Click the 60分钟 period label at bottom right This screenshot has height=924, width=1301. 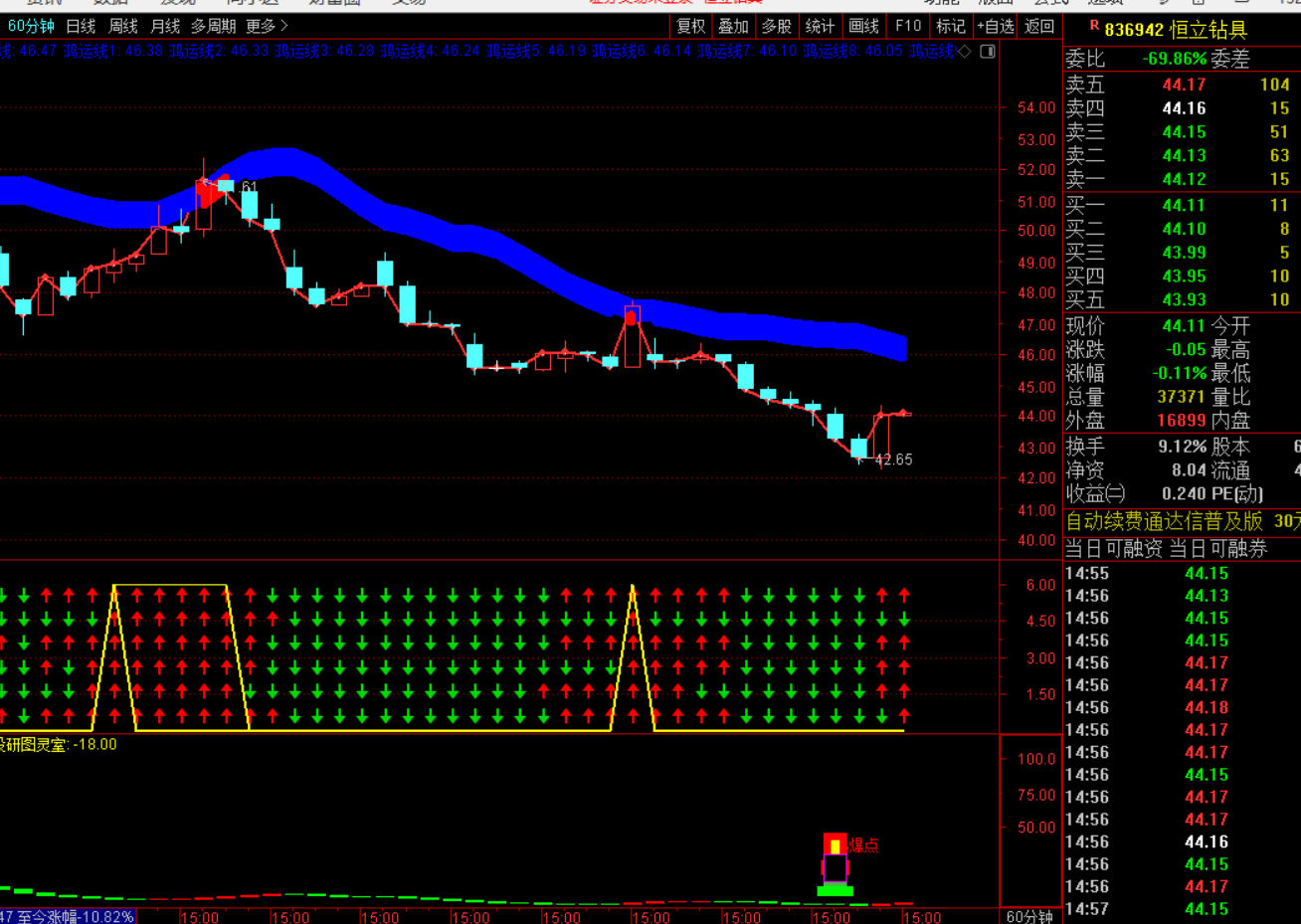[x=1029, y=916]
